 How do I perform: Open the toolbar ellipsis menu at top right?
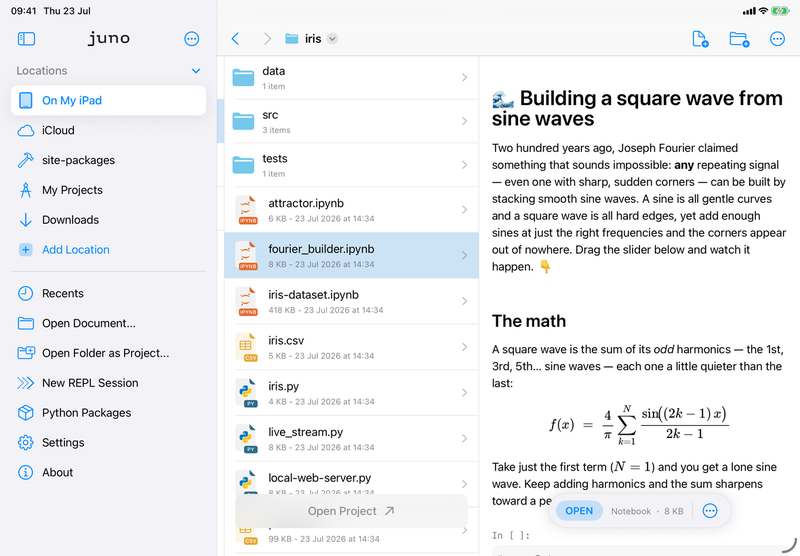coord(777,39)
